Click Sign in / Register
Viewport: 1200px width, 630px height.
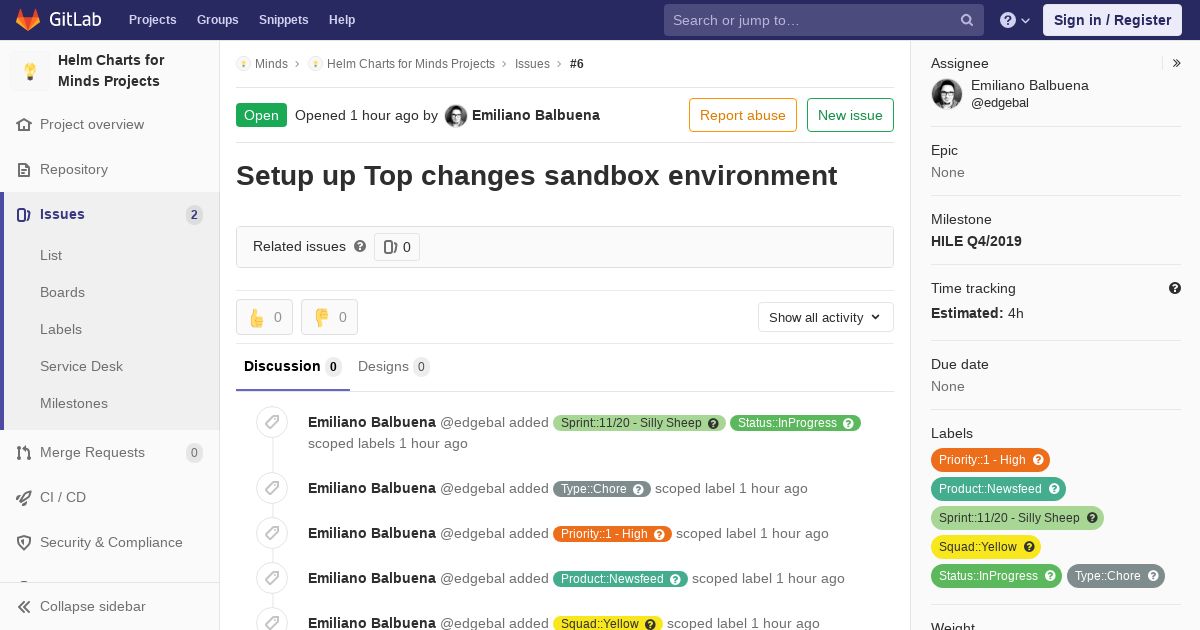pyautogui.click(x=1112, y=20)
